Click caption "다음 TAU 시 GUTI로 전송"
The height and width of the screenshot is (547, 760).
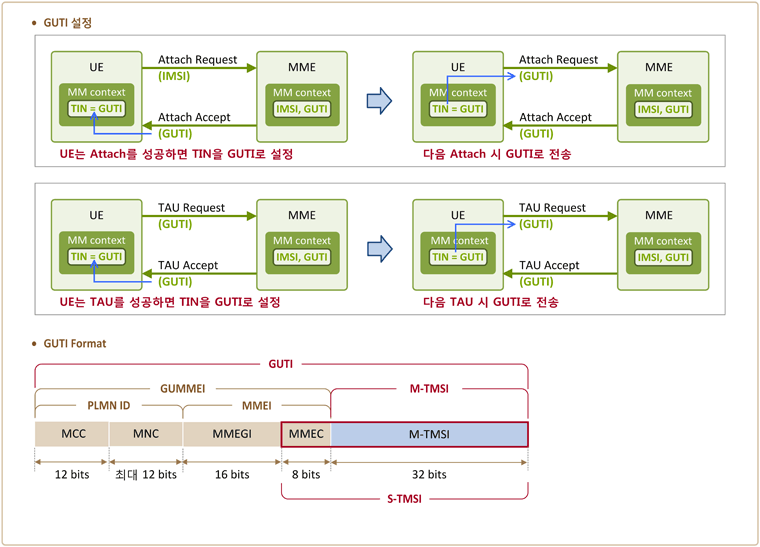[491, 302]
